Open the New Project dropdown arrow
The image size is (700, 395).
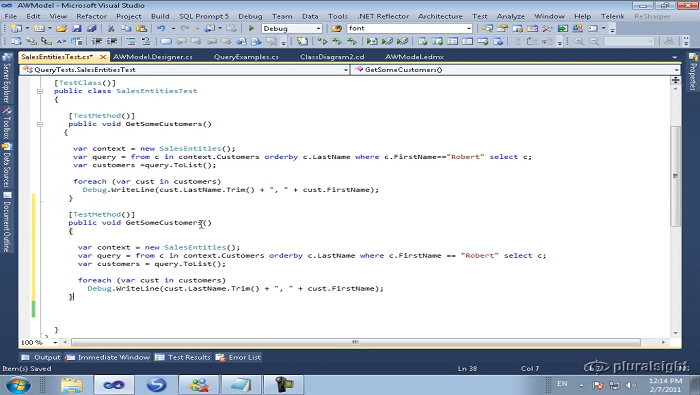tap(27, 28)
